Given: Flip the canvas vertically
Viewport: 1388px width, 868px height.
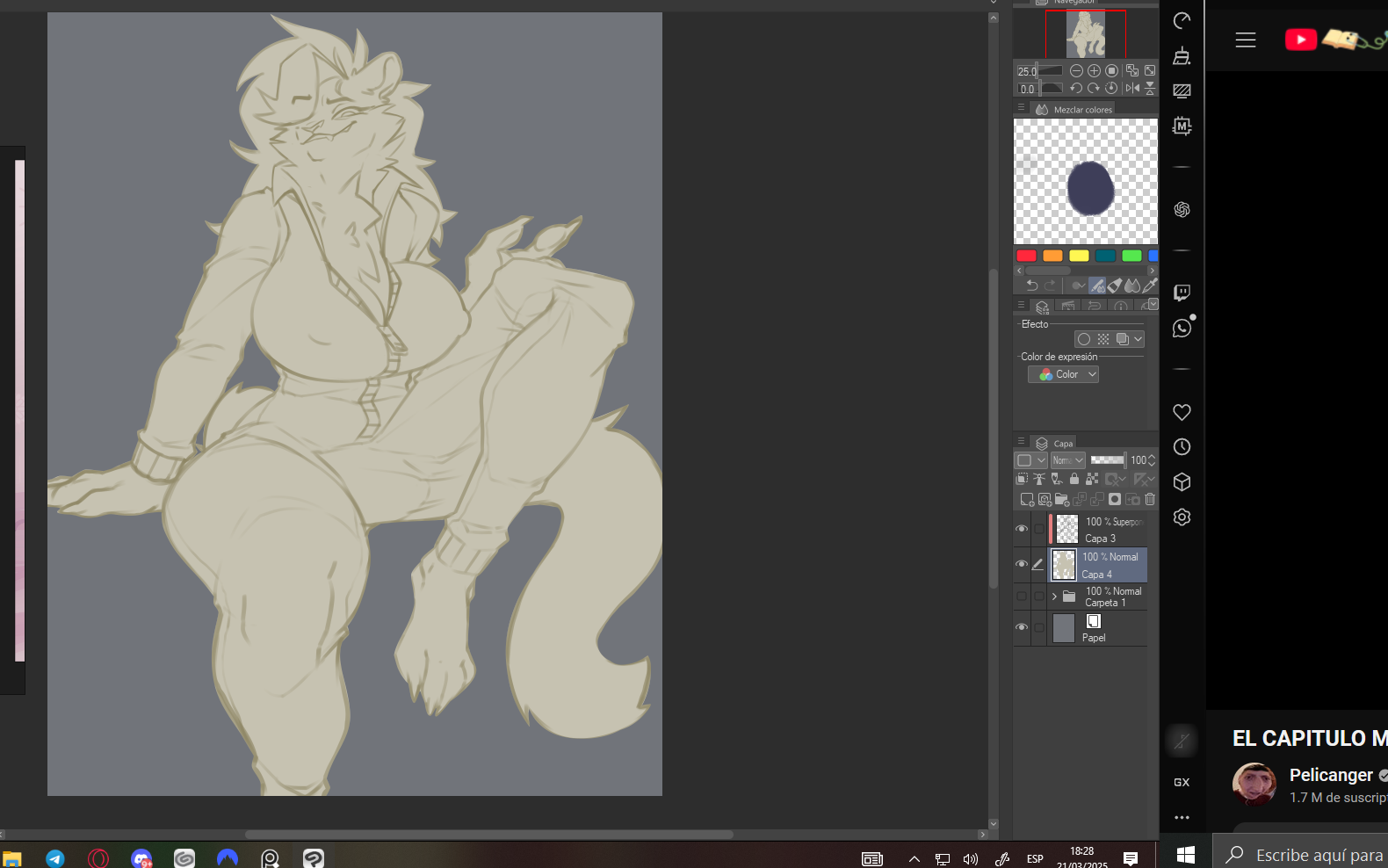Looking at the screenshot, I should 1150,89.
